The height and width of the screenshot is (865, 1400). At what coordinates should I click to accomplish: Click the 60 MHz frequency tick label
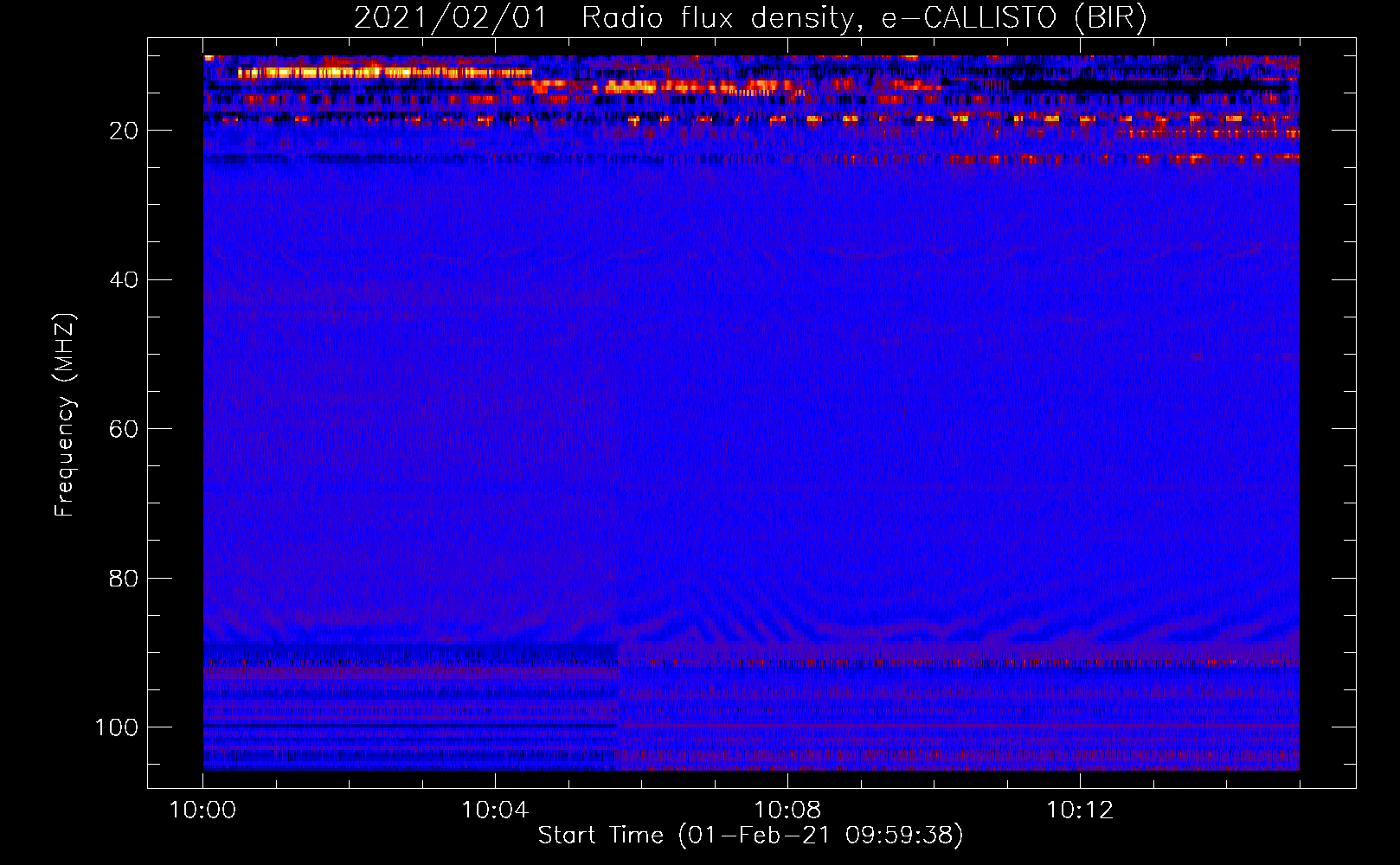click(x=124, y=429)
